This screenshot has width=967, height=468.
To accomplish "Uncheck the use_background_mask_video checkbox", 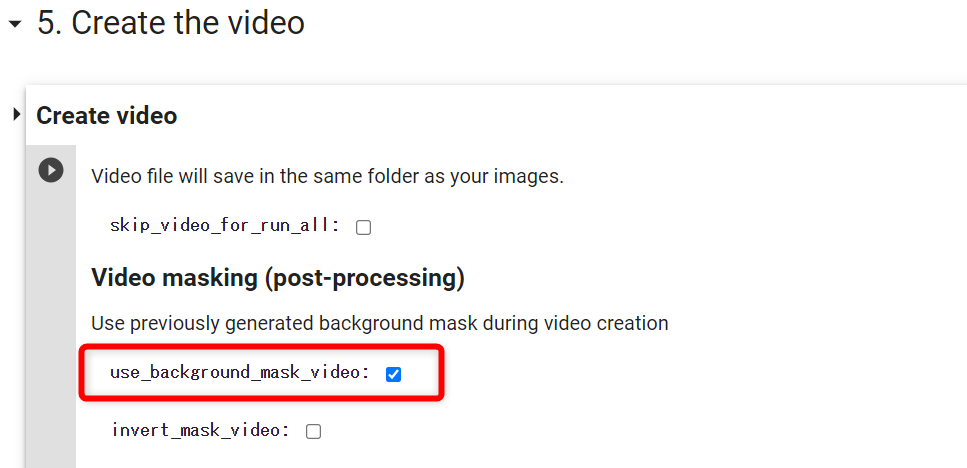I will (x=393, y=374).
